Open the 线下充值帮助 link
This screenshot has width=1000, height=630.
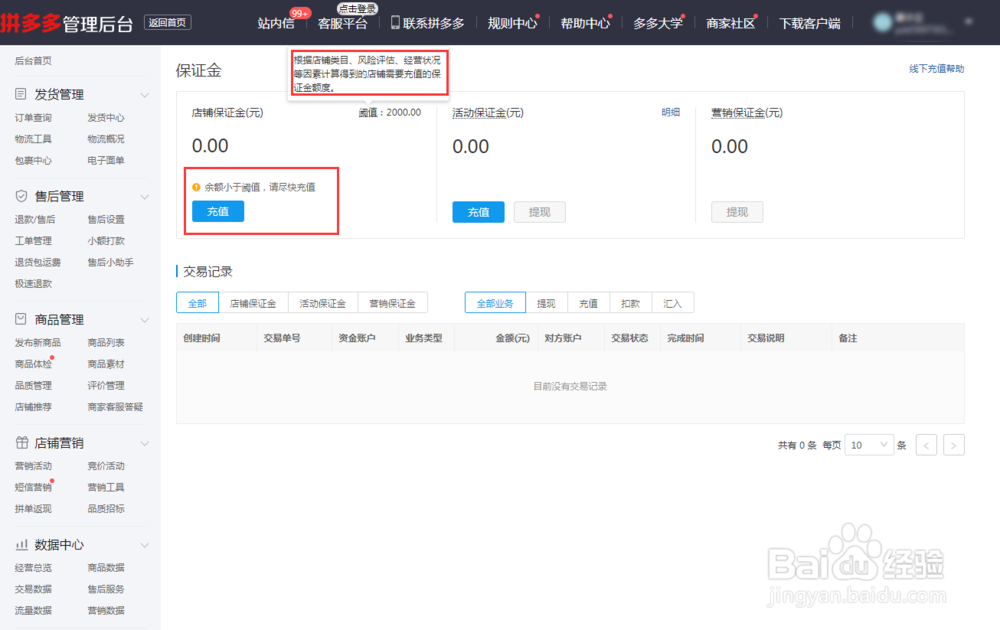[x=936, y=68]
